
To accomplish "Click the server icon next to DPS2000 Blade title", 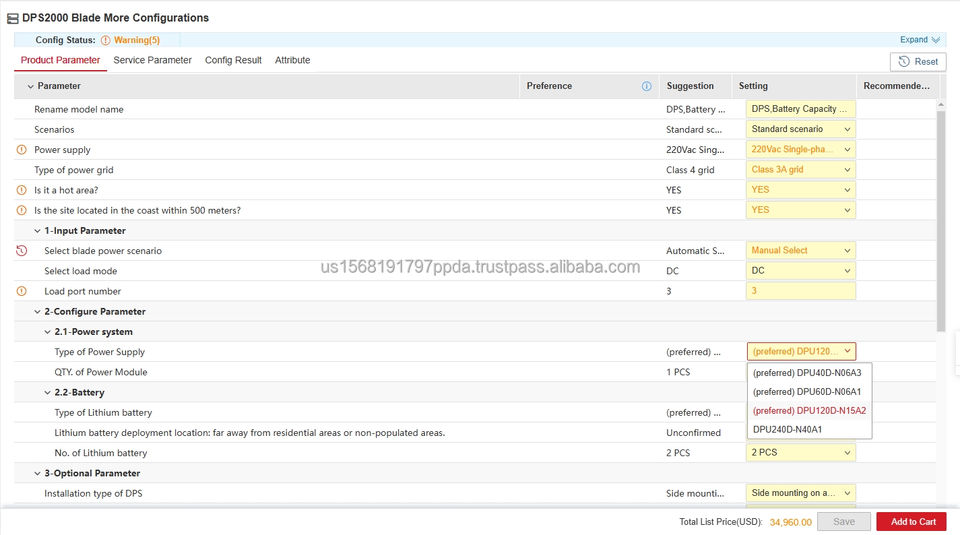I will point(13,19).
